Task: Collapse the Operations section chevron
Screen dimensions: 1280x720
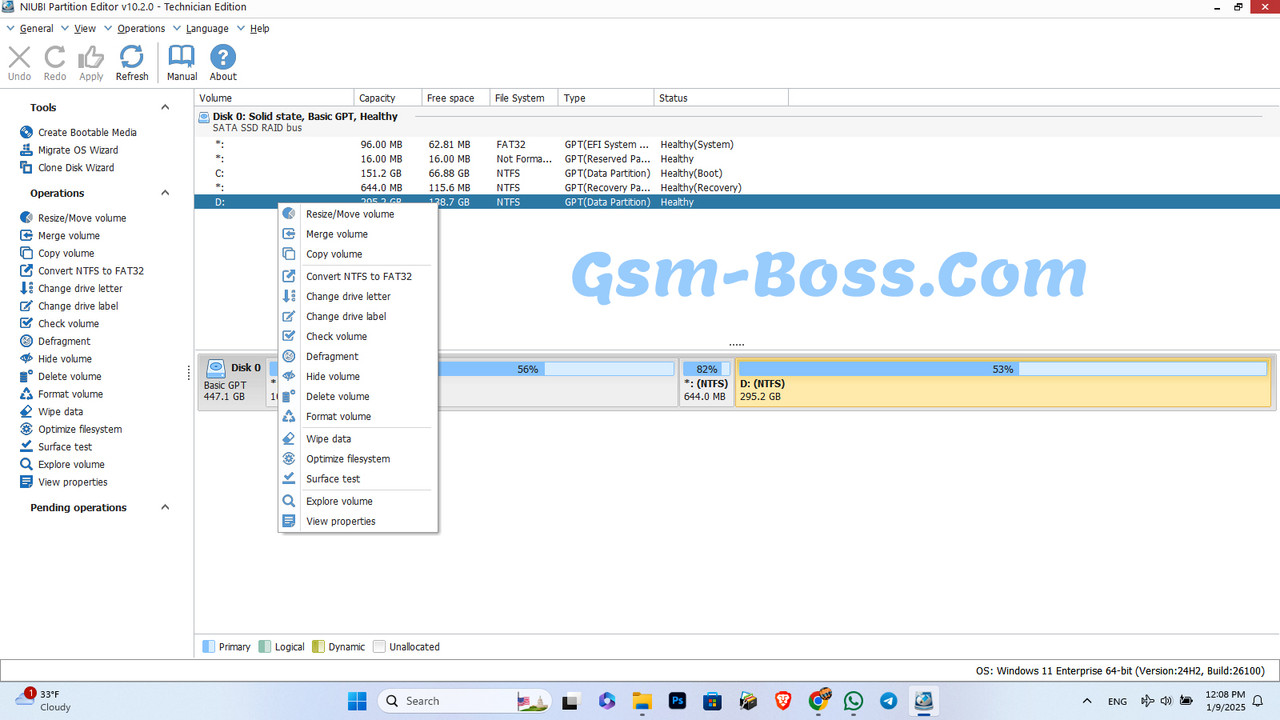Action: point(165,193)
